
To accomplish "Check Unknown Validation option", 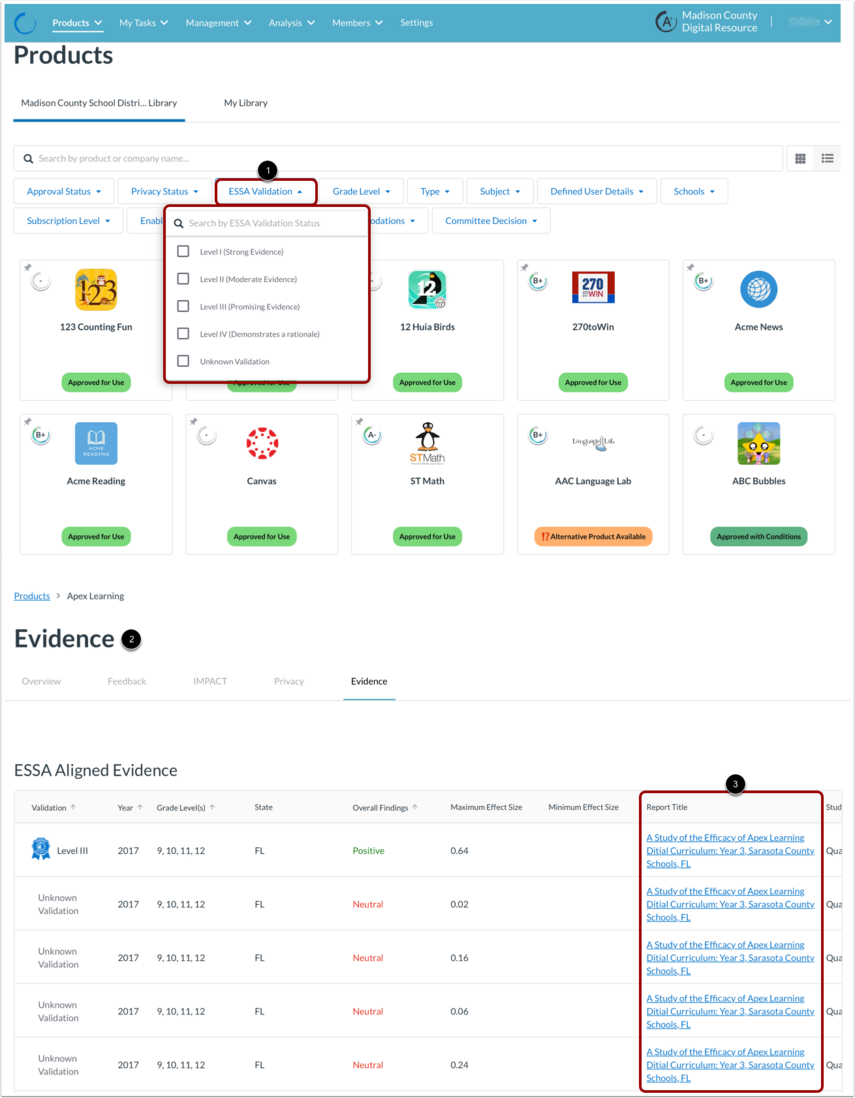I will point(183,361).
